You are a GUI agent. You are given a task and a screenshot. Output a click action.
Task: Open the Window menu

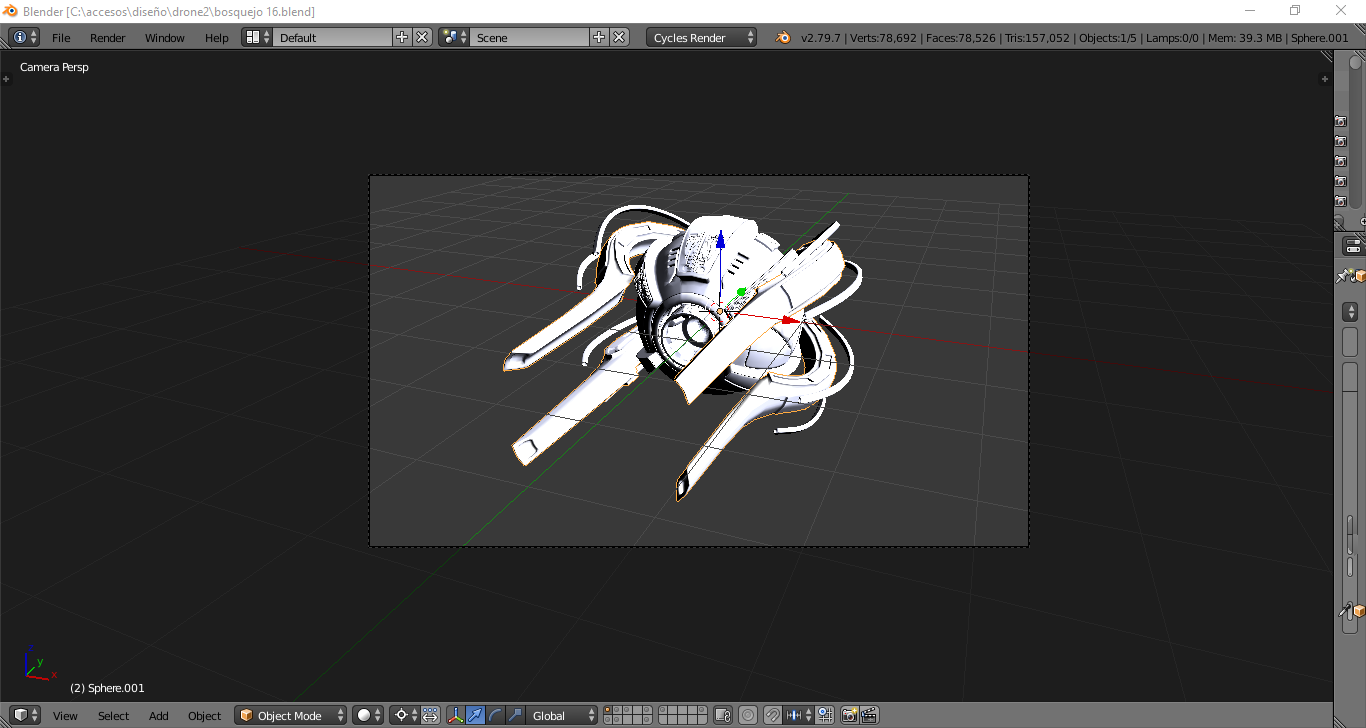pos(165,38)
